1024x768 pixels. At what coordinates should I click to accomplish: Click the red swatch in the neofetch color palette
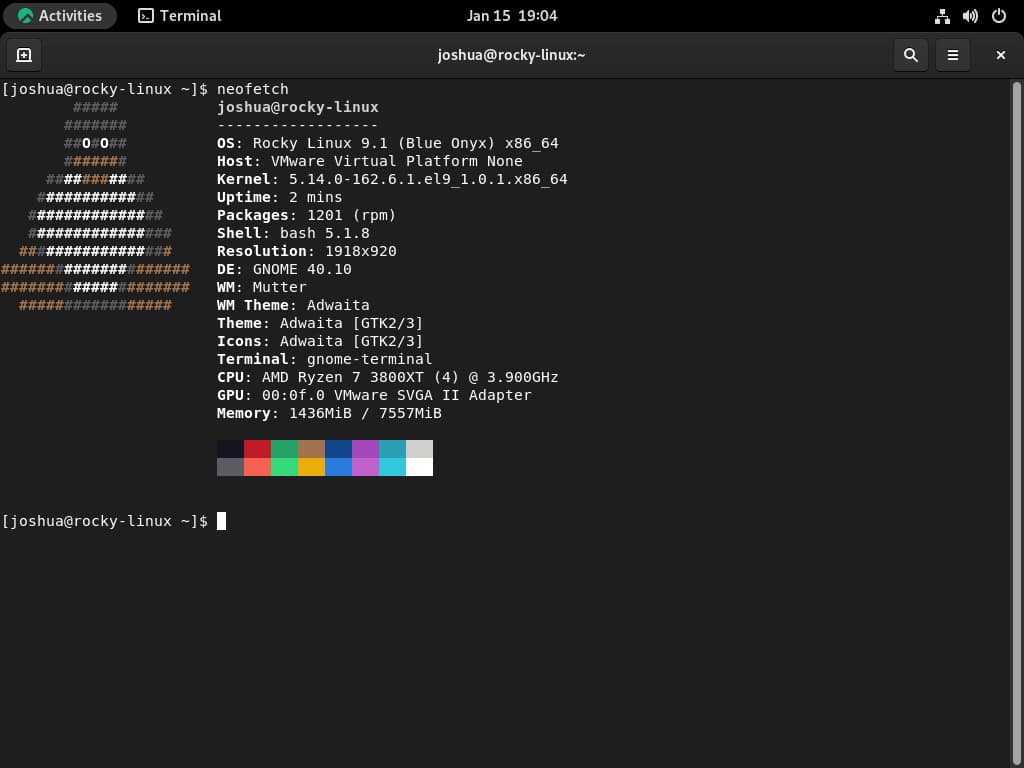click(x=255, y=449)
